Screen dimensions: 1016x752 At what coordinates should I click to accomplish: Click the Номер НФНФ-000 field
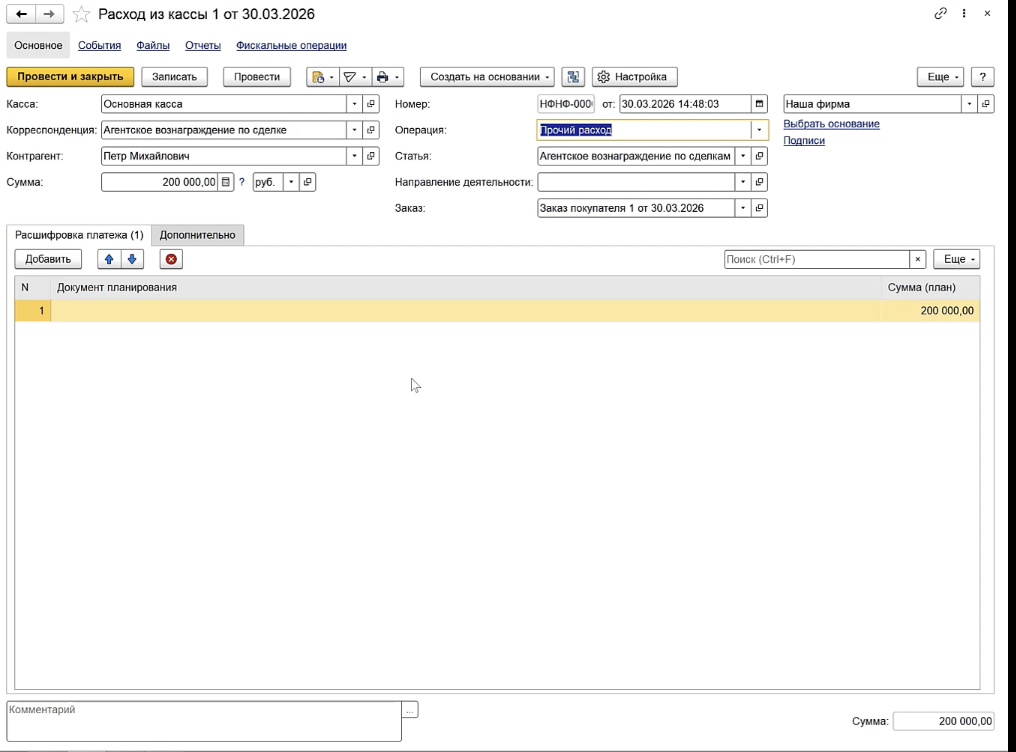(566, 104)
